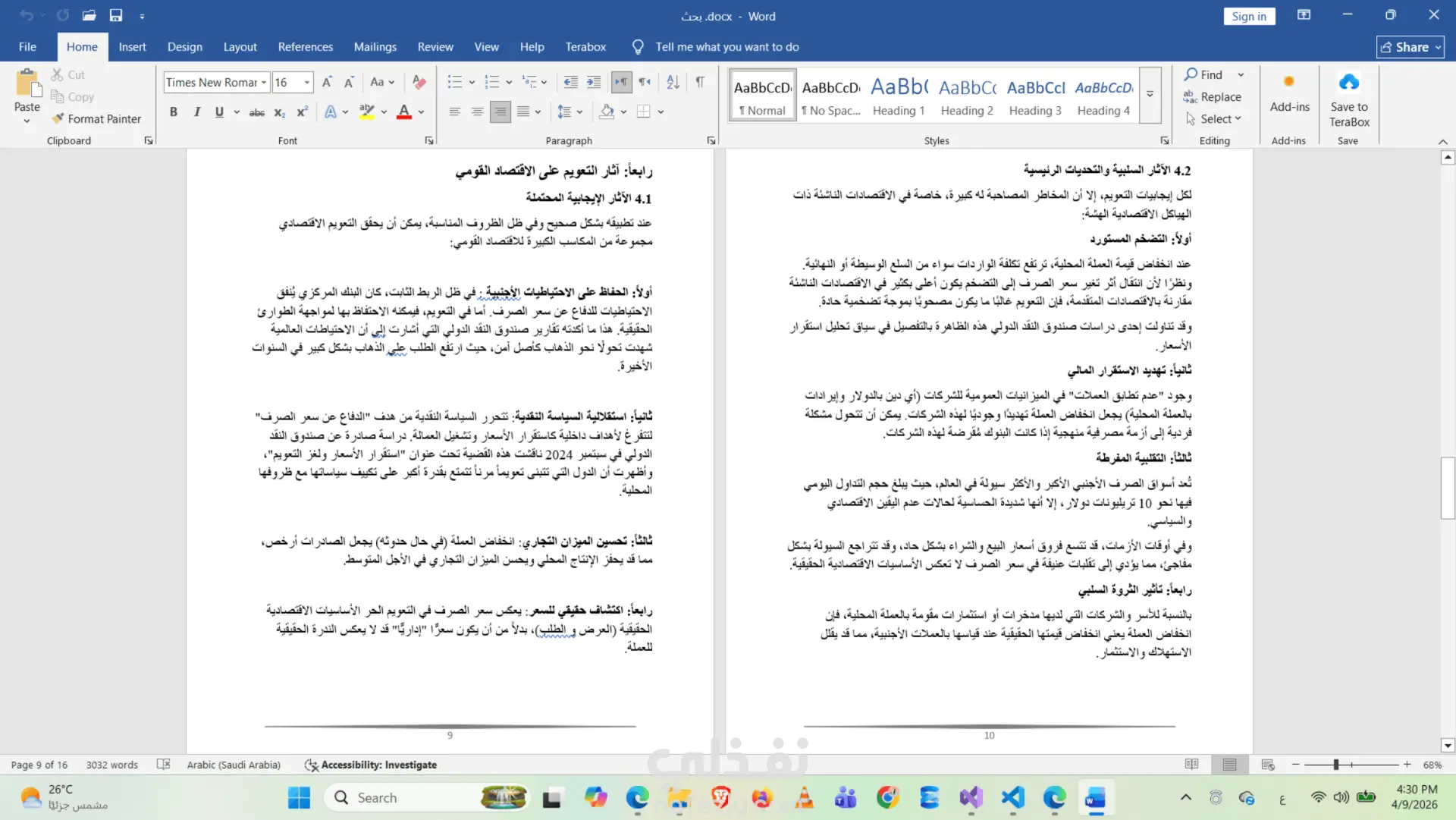Image resolution: width=1456 pixels, height=820 pixels.
Task: Switch to the Layout tab
Action: click(240, 47)
